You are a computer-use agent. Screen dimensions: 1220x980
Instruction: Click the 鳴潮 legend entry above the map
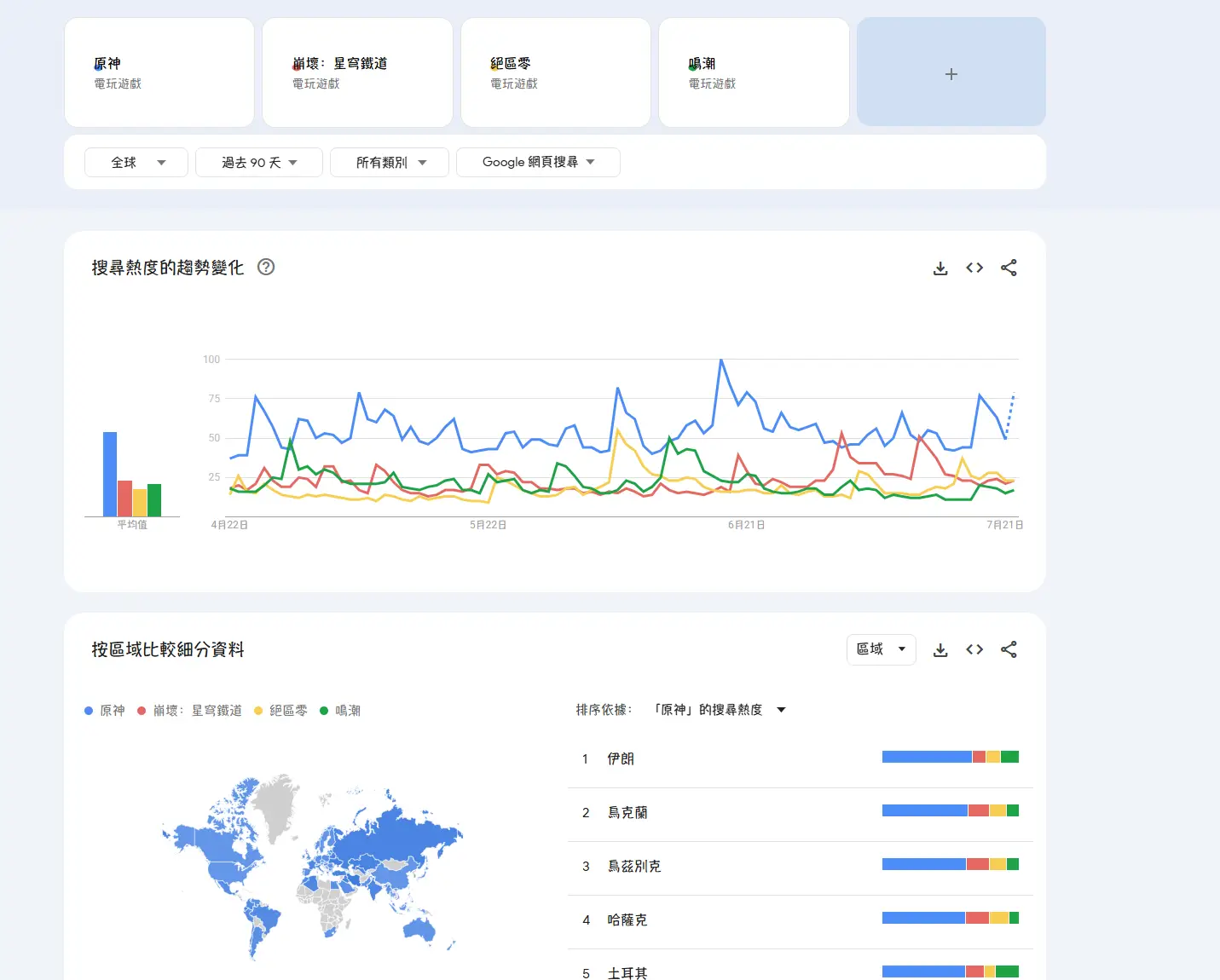[x=340, y=711]
